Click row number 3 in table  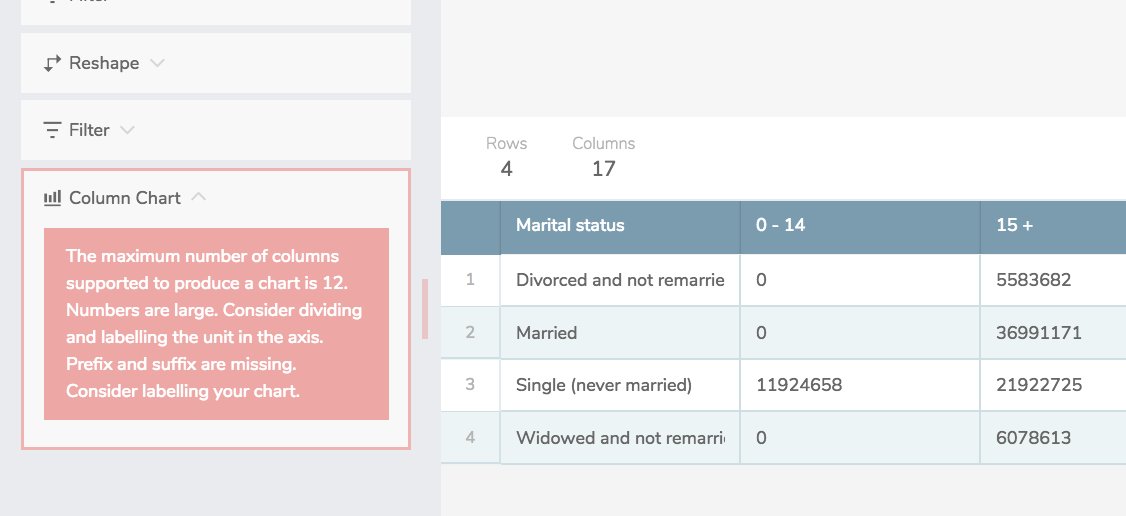pos(470,385)
